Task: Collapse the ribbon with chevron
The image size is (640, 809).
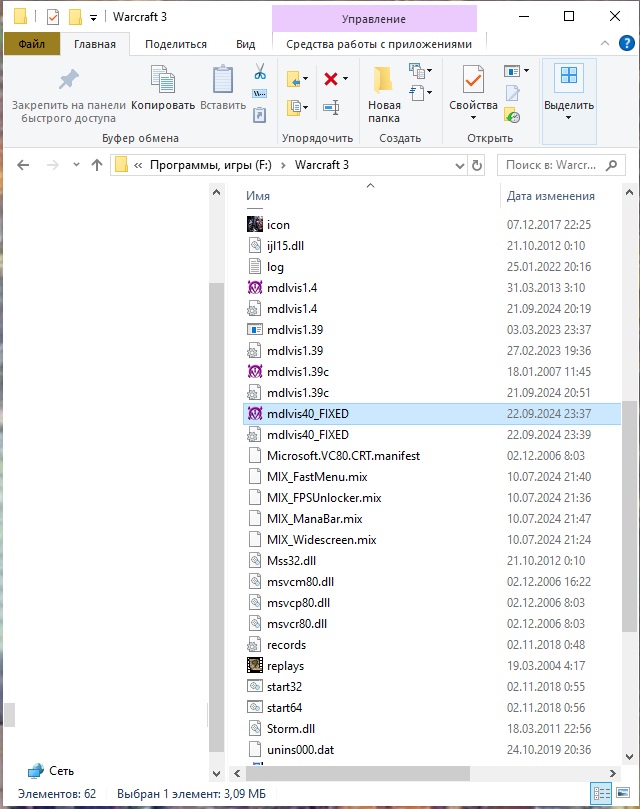Action: (x=605, y=43)
